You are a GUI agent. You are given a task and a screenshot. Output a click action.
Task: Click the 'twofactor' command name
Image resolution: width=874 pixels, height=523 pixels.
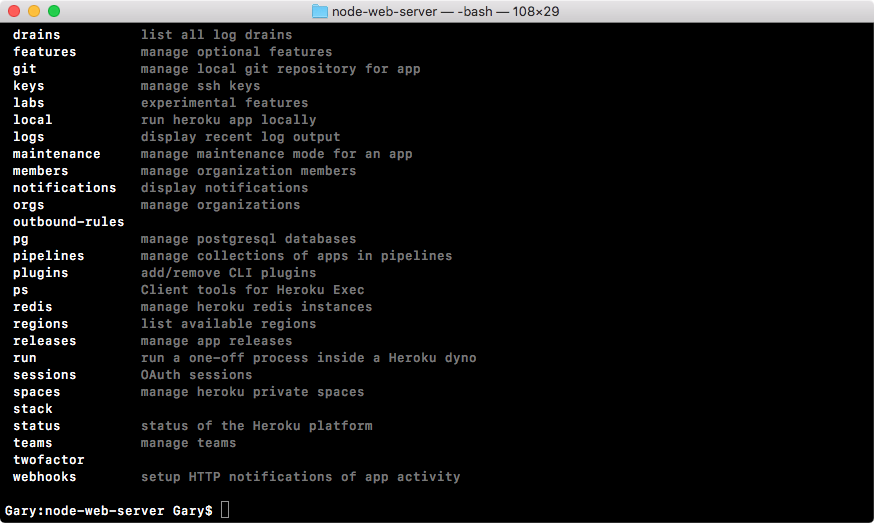(48, 460)
